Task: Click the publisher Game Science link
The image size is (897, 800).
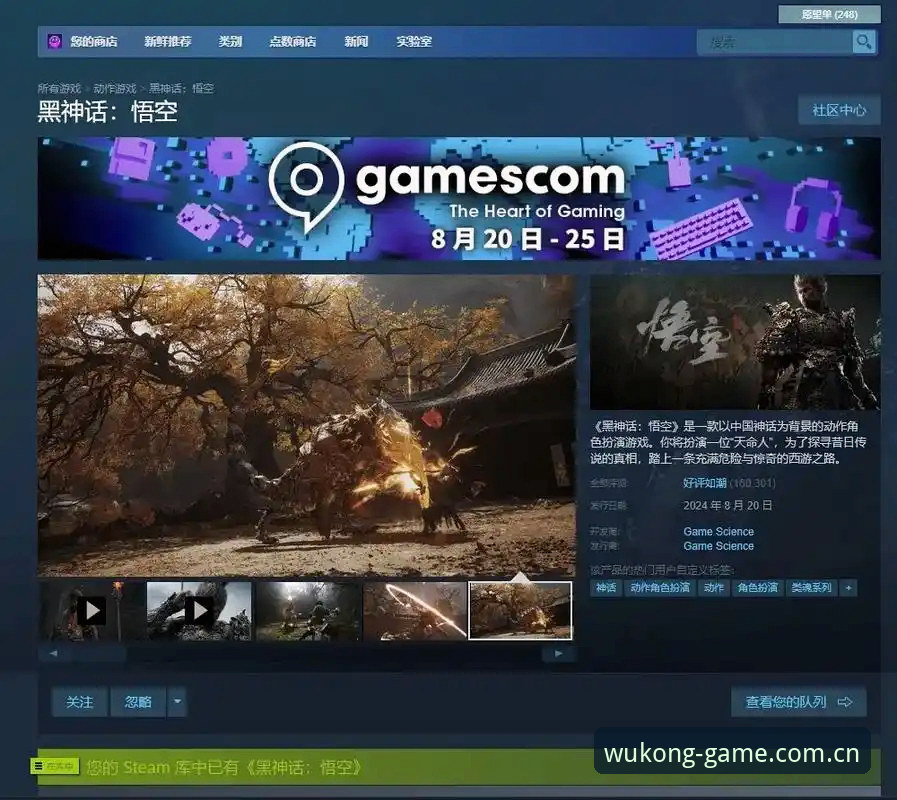Action: click(719, 546)
